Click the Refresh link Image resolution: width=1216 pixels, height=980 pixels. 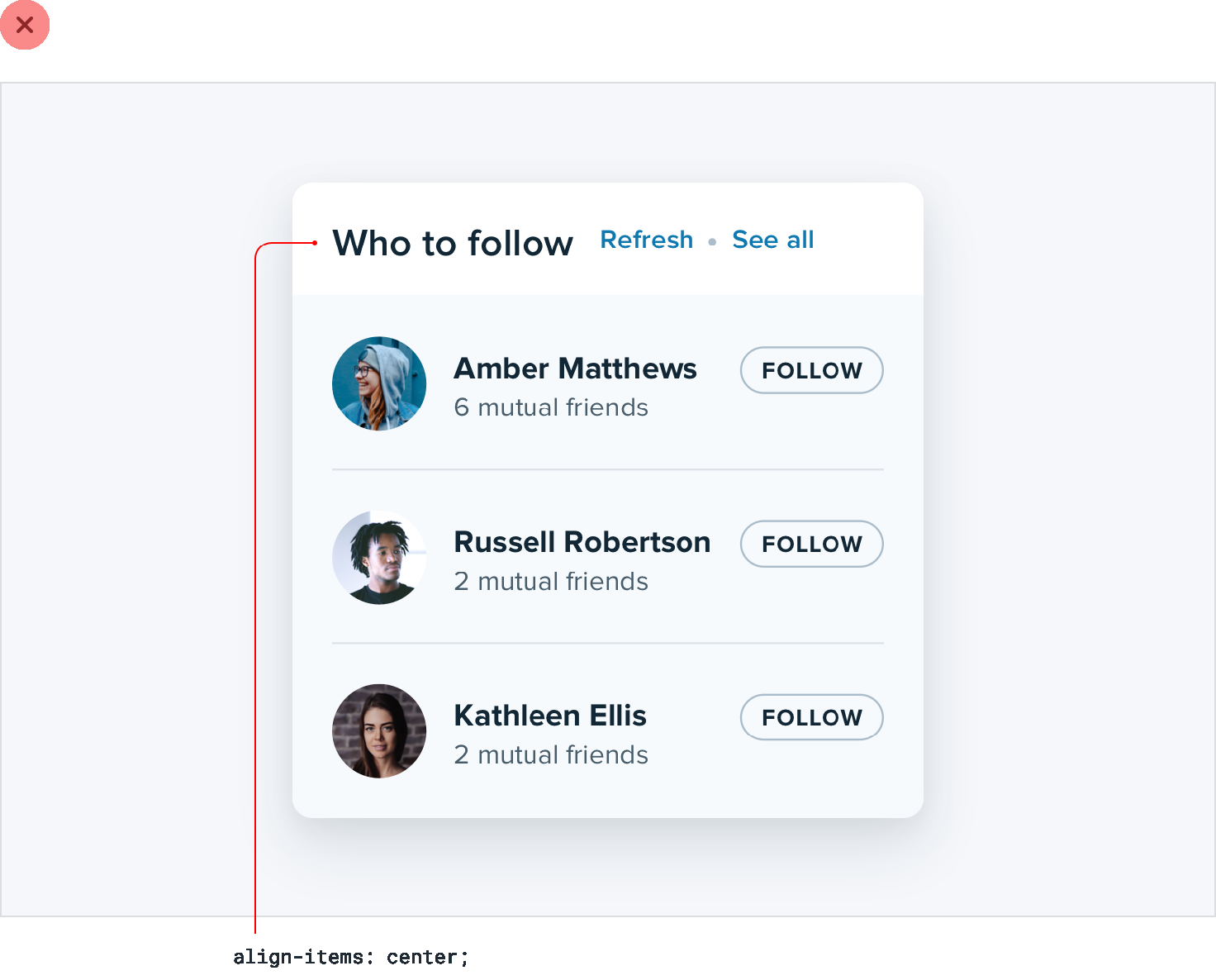[x=646, y=240]
